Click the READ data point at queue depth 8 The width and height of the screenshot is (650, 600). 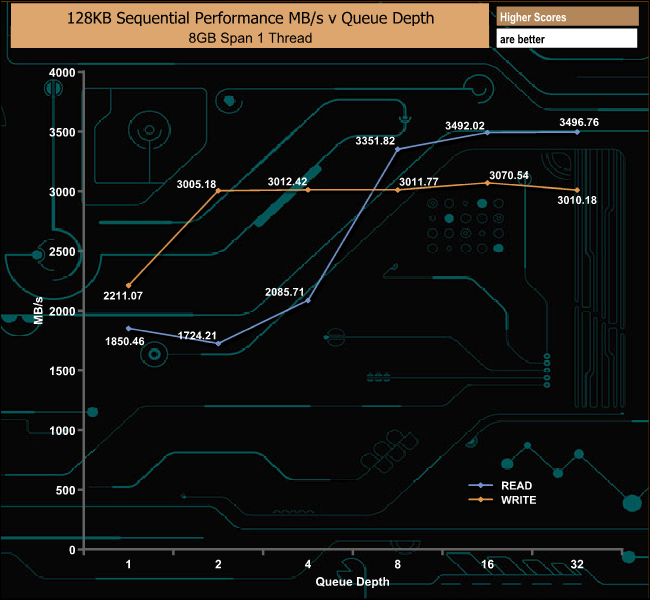pyautogui.click(x=398, y=149)
